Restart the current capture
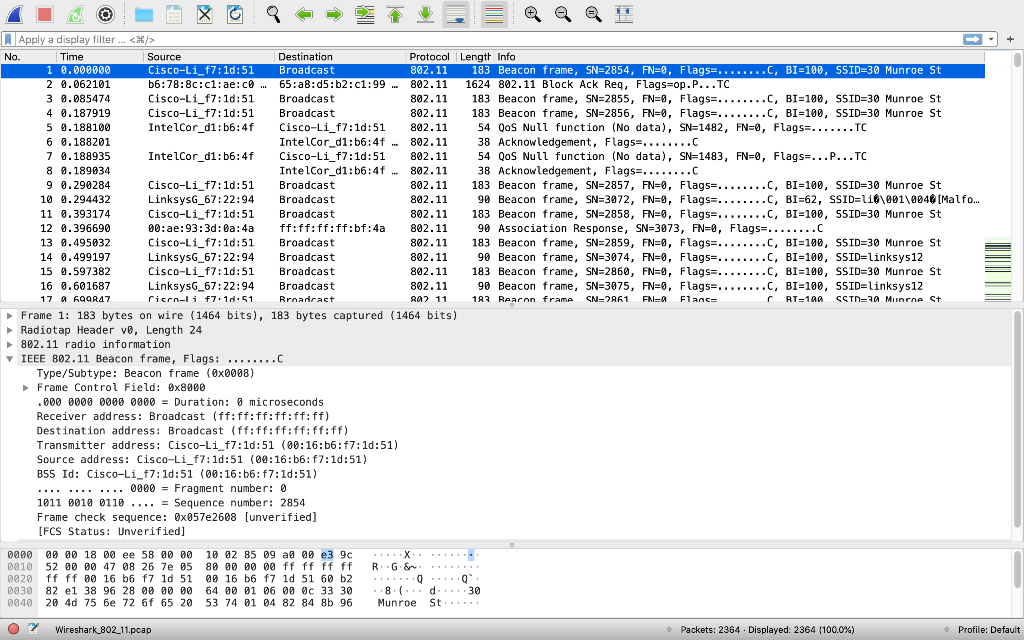 (x=75, y=14)
